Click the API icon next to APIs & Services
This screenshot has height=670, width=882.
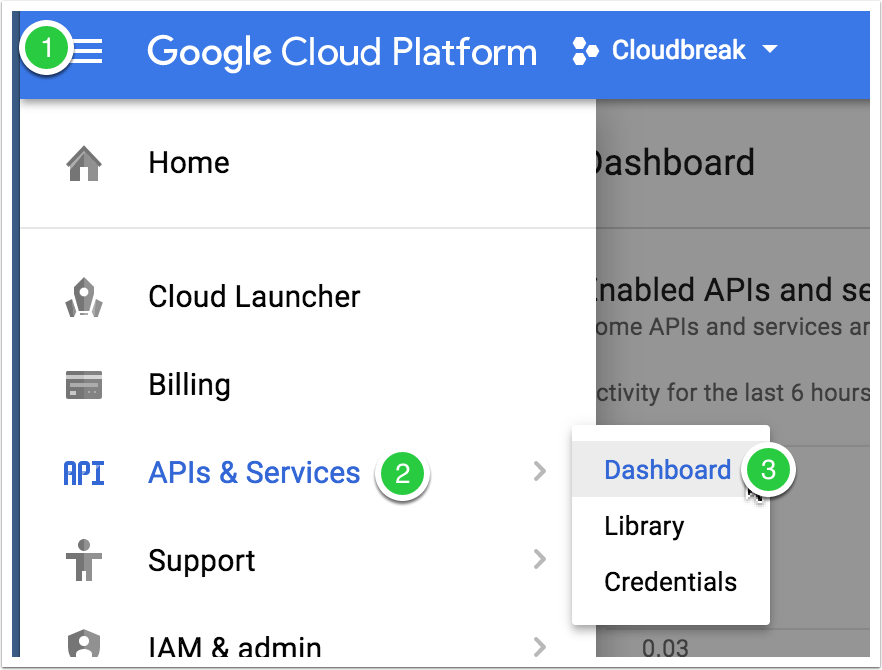pyautogui.click(x=84, y=474)
